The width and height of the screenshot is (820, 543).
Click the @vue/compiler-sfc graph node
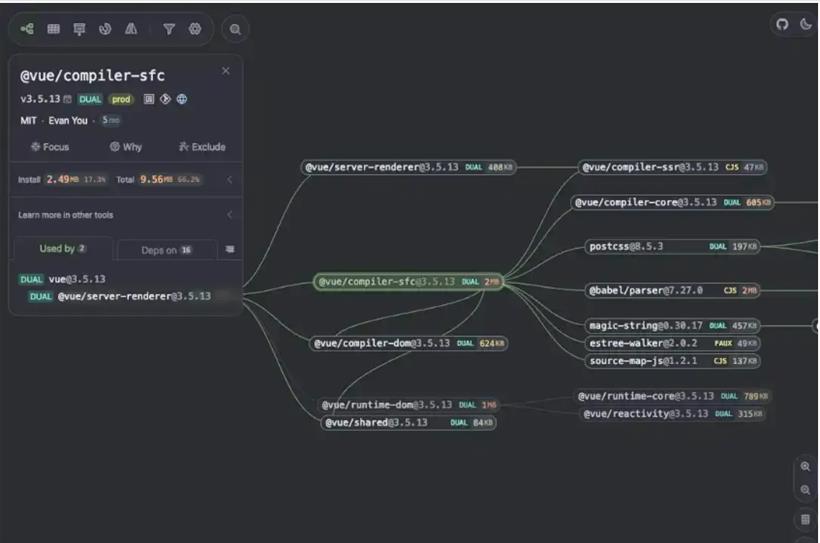click(408, 281)
